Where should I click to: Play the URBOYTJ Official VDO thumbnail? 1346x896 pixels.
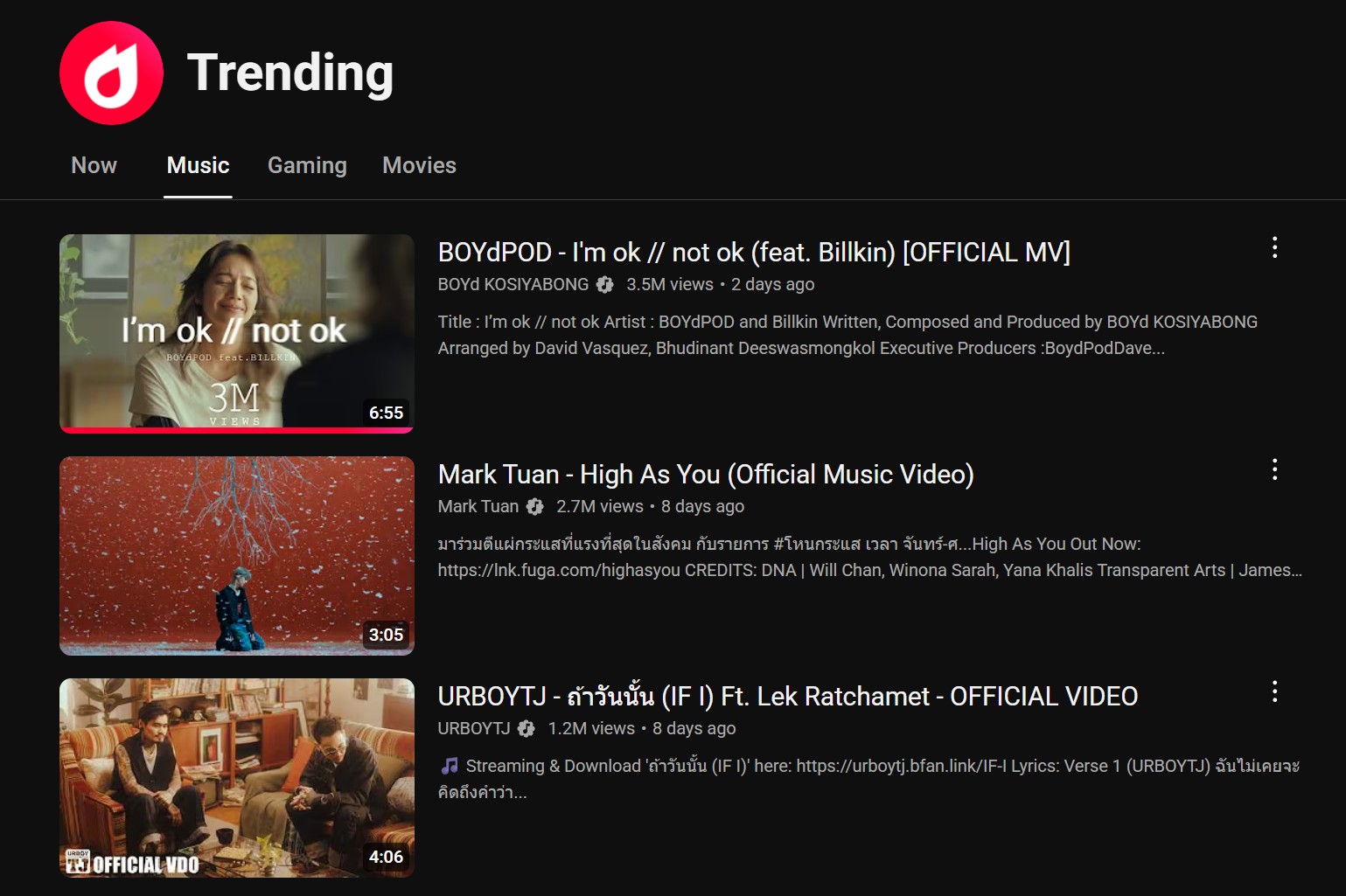click(x=236, y=778)
